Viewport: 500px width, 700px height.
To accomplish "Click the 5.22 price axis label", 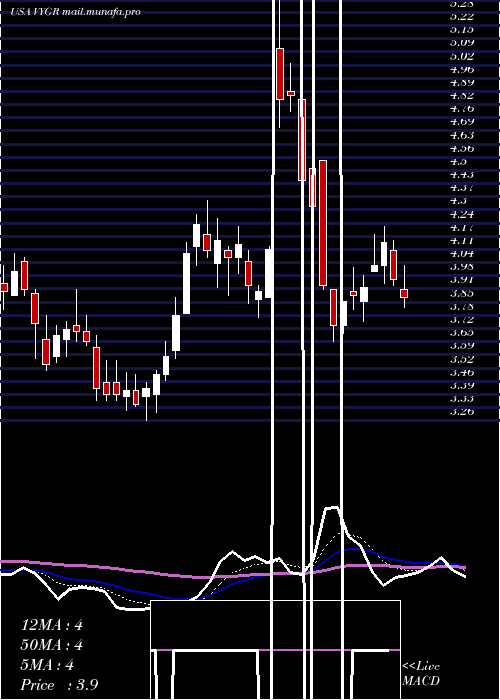I will coord(462,17).
